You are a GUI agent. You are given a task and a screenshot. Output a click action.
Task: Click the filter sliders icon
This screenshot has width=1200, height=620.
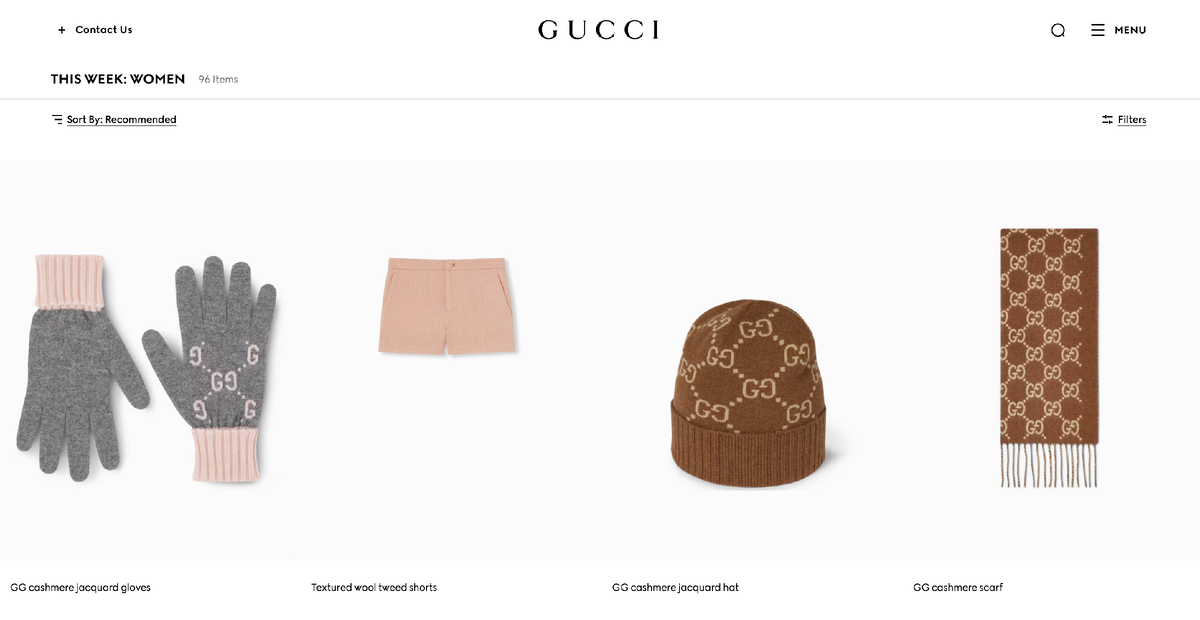coord(1107,119)
